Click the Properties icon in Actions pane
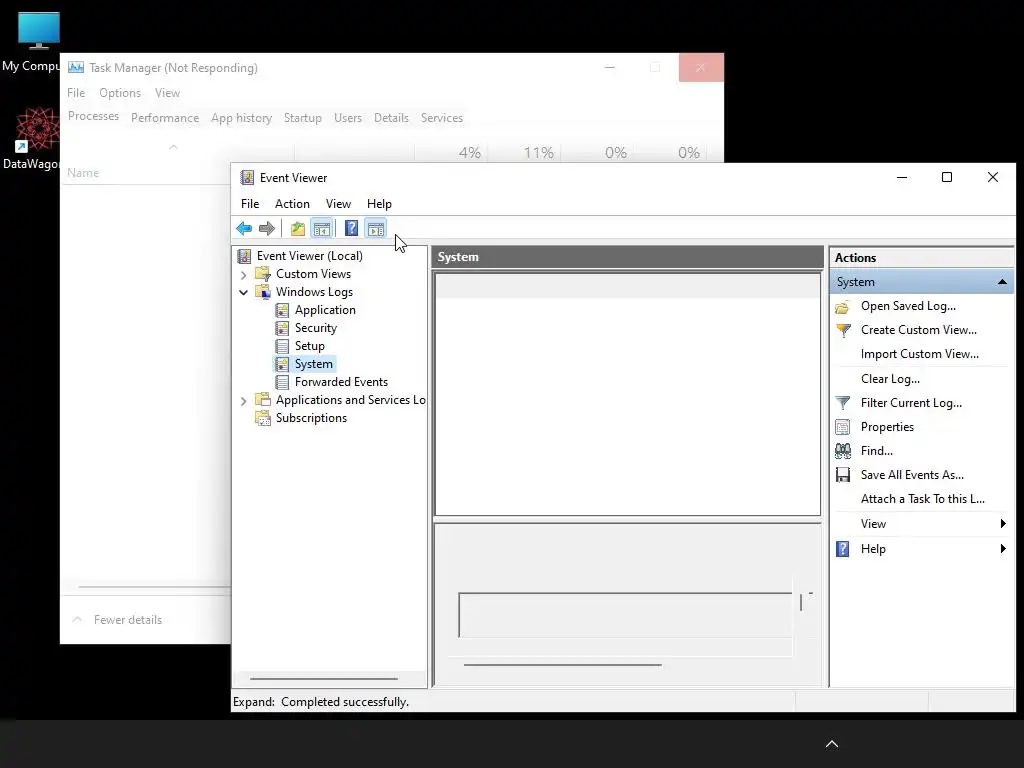The height and width of the screenshot is (768, 1024). (842, 427)
